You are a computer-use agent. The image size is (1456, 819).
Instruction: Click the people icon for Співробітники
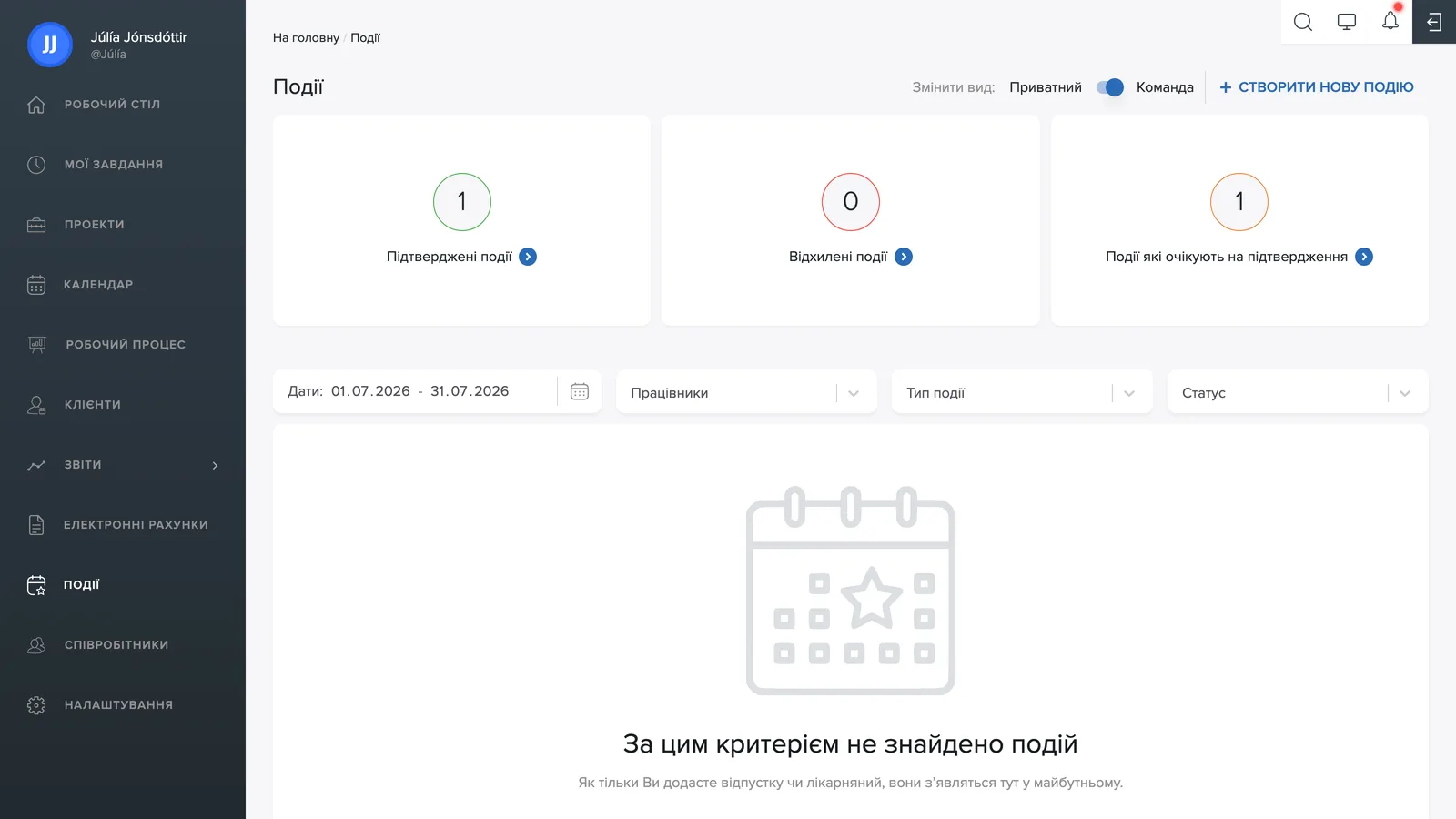coord(36,645)
